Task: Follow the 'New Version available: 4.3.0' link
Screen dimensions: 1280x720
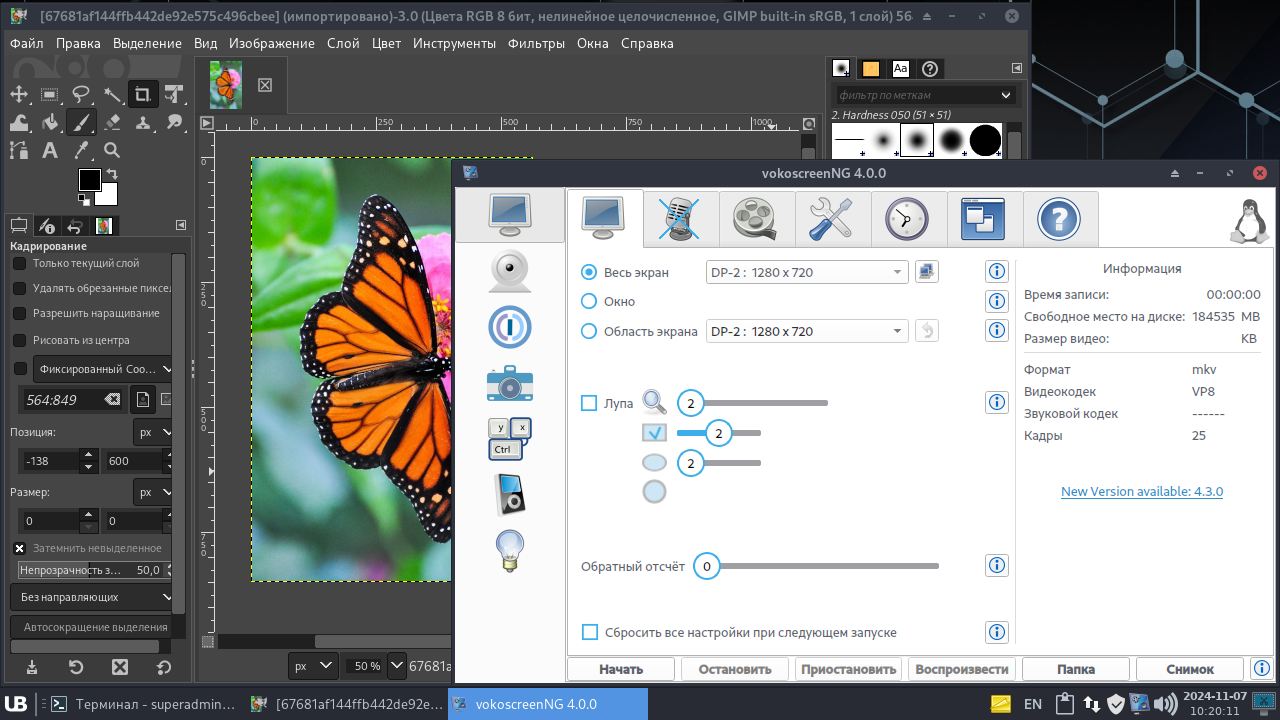Action: 1141,491
